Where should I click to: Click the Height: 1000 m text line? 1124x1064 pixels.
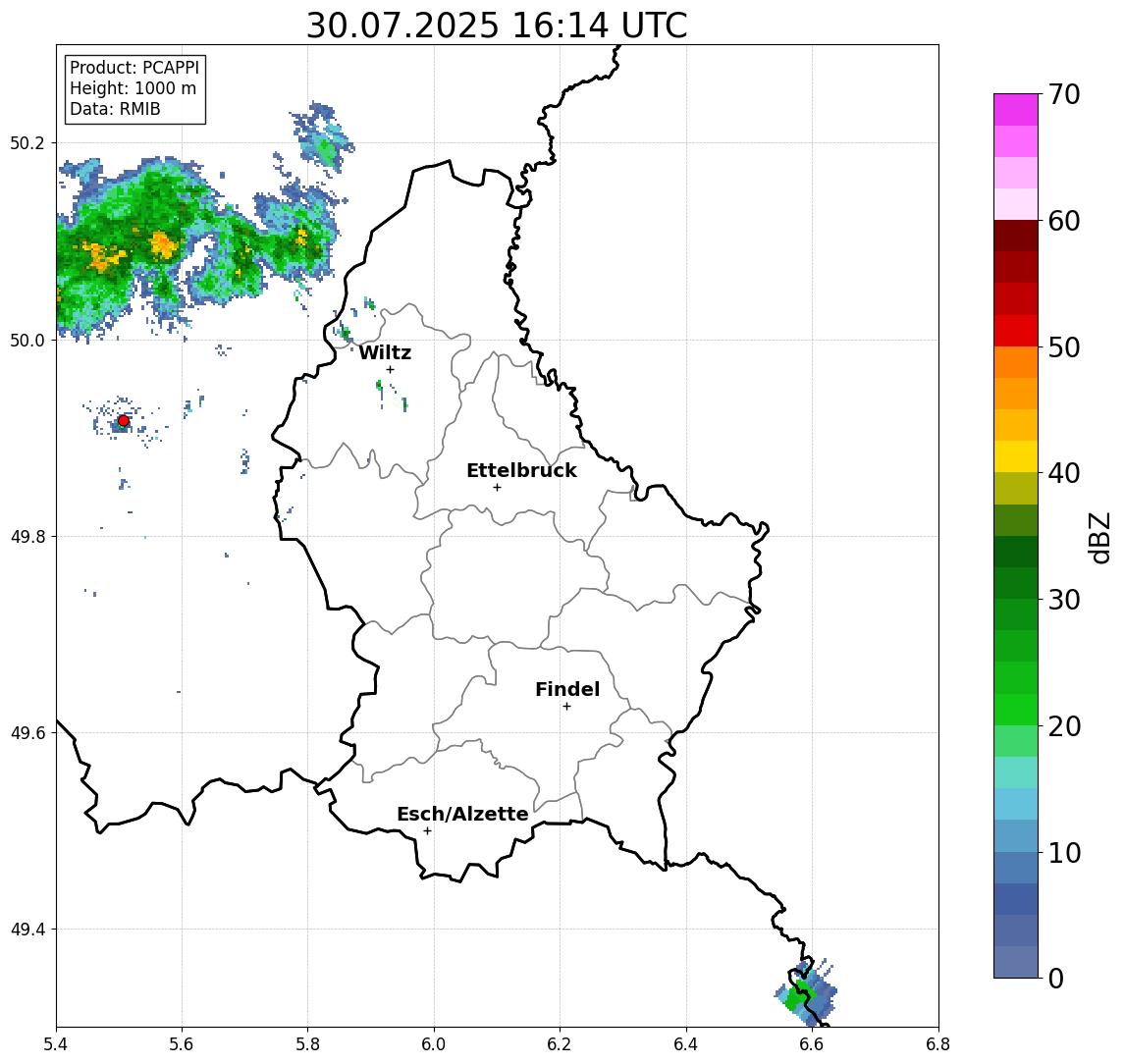coord(133,88)
